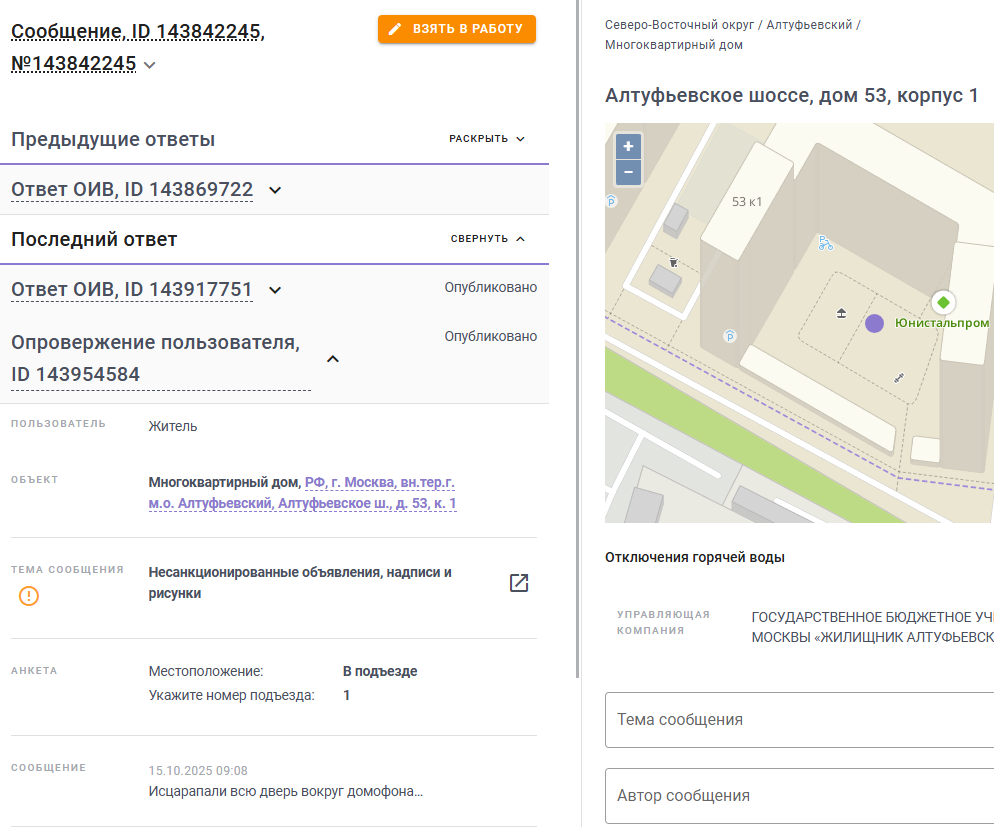Expand the Предыдущие ответы section with Раскрыть
This screenshot has width=994, height=827.
tap(487, 139)
